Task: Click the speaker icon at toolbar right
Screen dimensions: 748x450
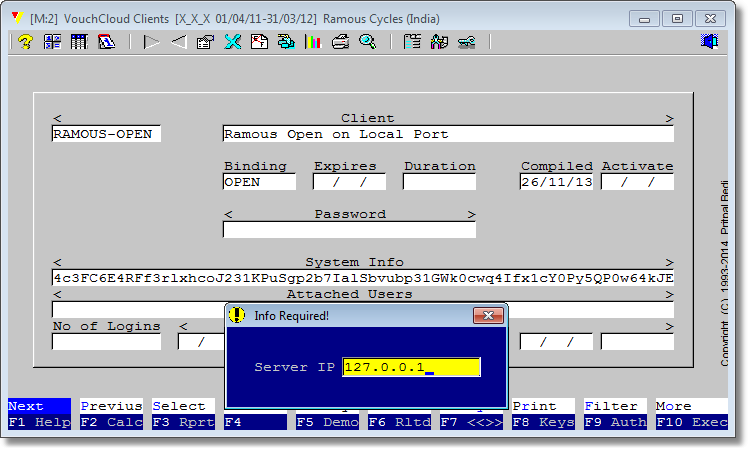Action: 709,42
